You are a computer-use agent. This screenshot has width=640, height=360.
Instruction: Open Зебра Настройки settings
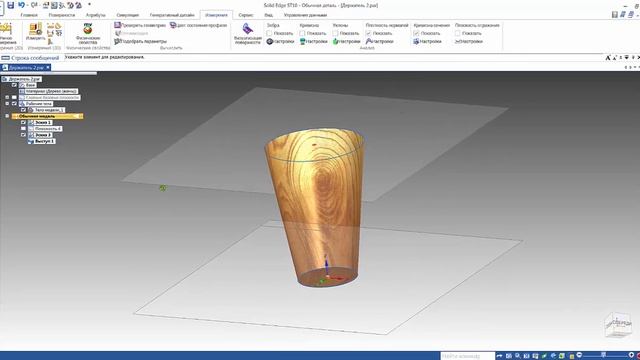click(x=280, y=41)
